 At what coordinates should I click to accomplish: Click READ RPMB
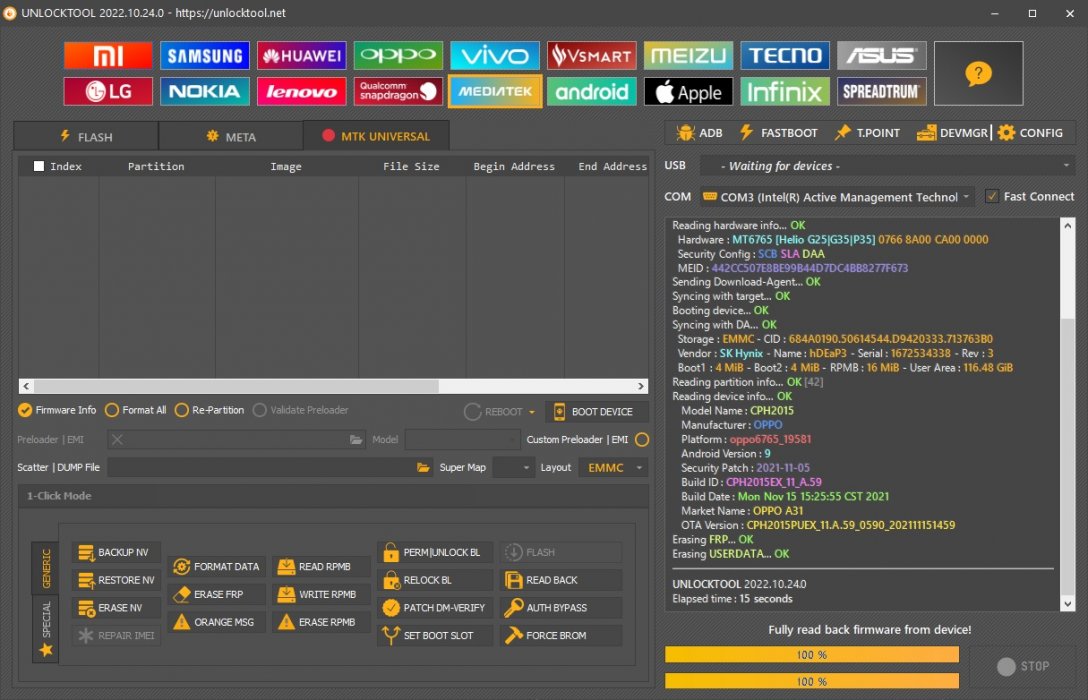pos(320,567)
